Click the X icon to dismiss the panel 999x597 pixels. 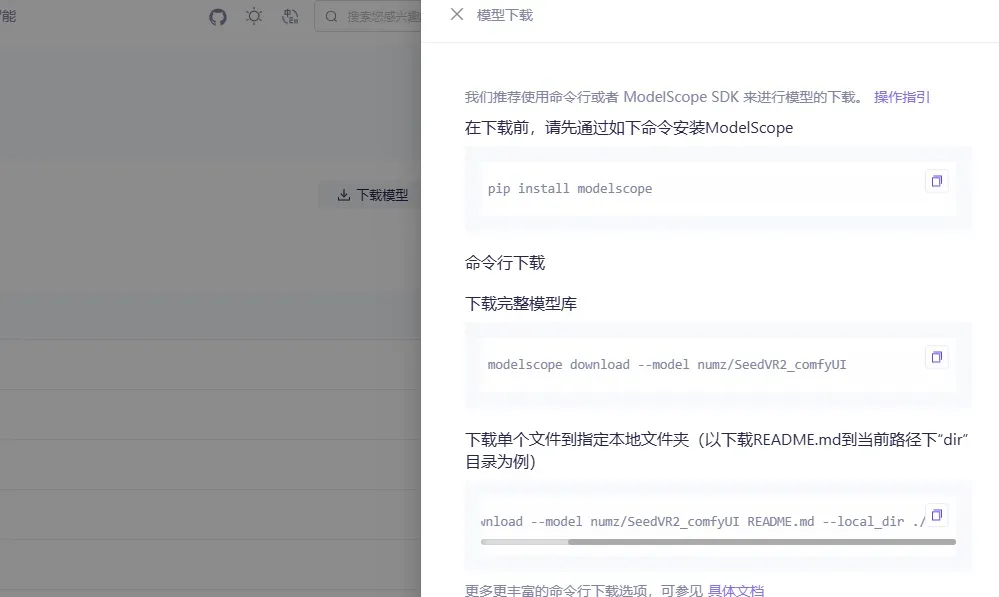pyautogui.click(x=458, y=14)
